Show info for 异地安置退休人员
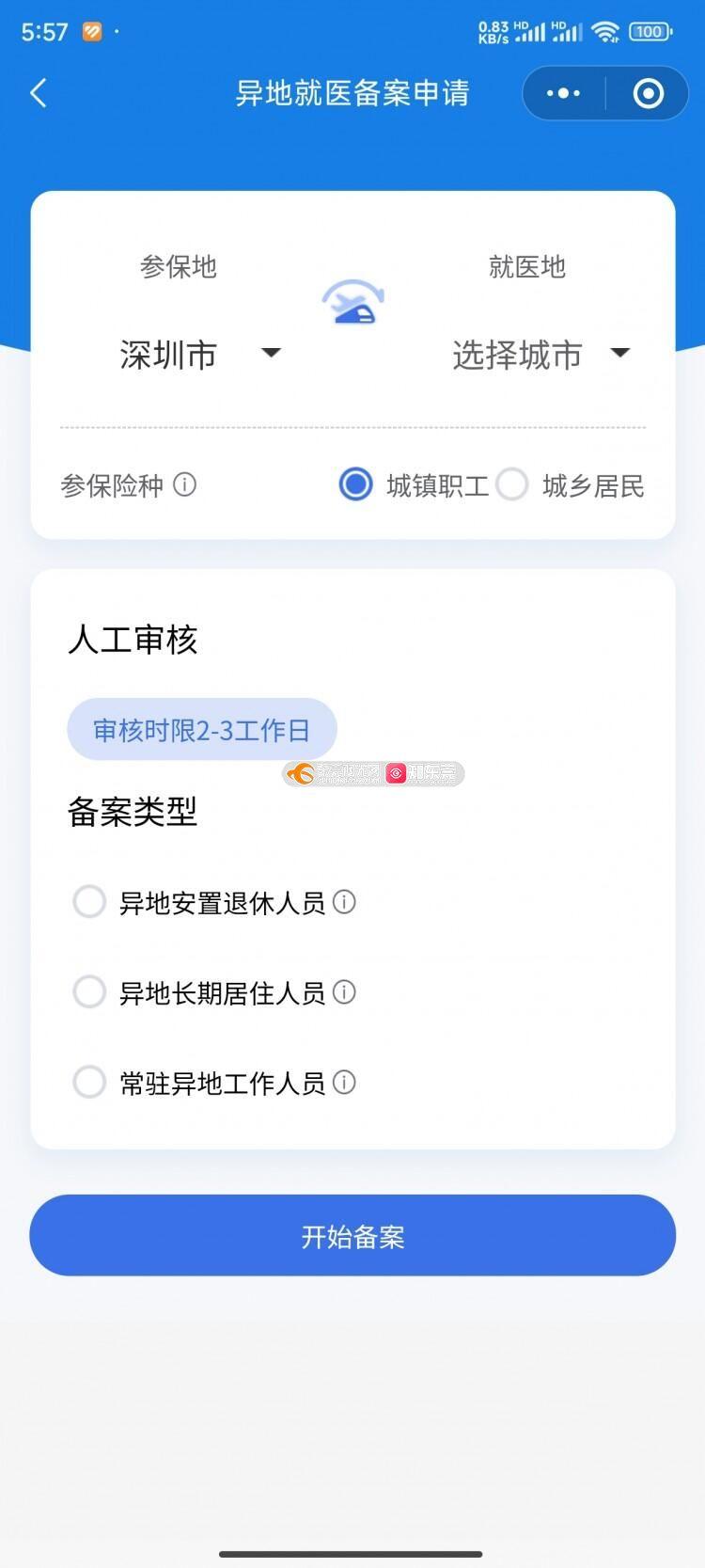This screenshot has height=1568, width=705. click(x=345, y=902)
